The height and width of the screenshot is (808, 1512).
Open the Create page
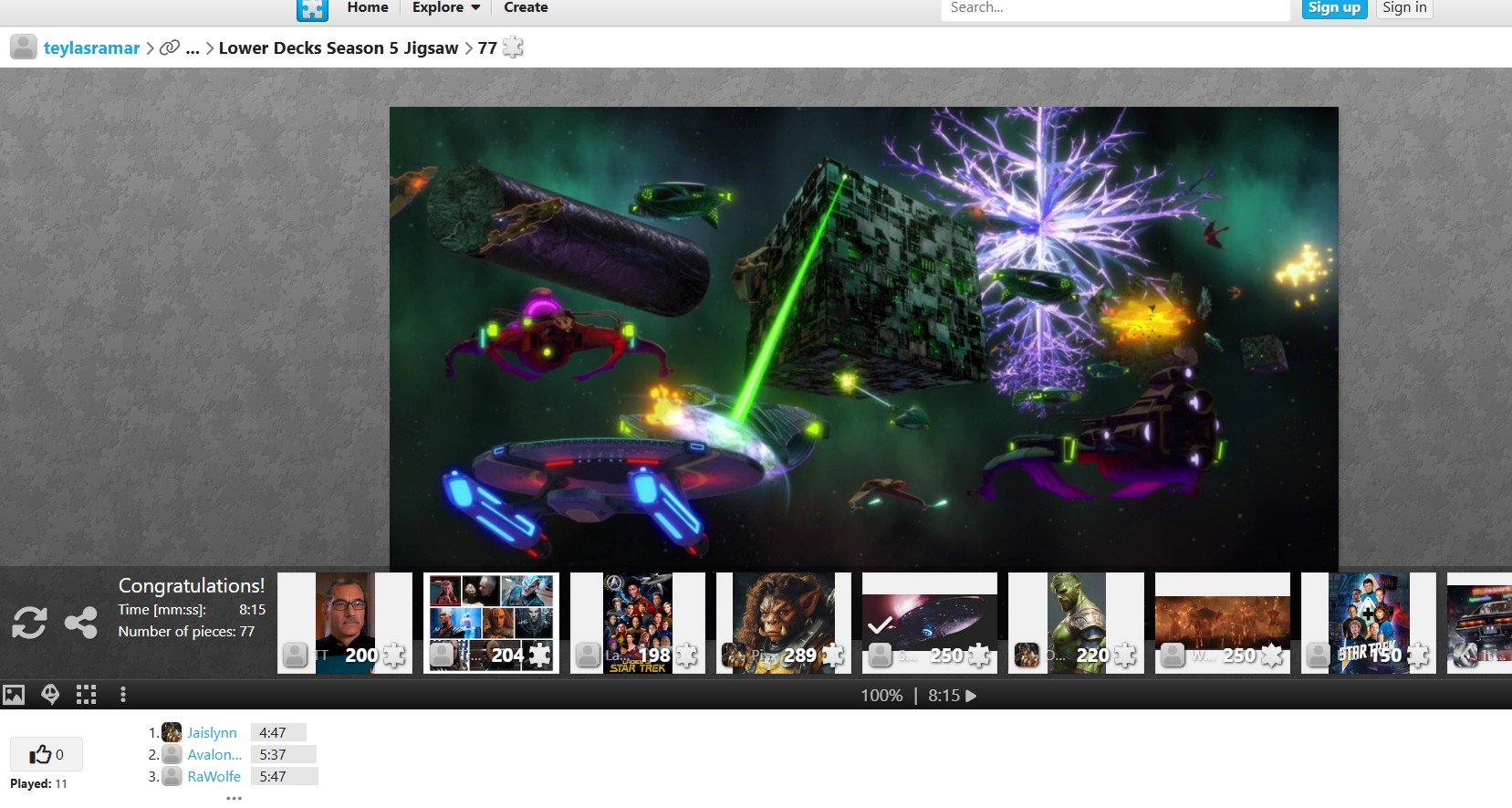tap(526, 7)
